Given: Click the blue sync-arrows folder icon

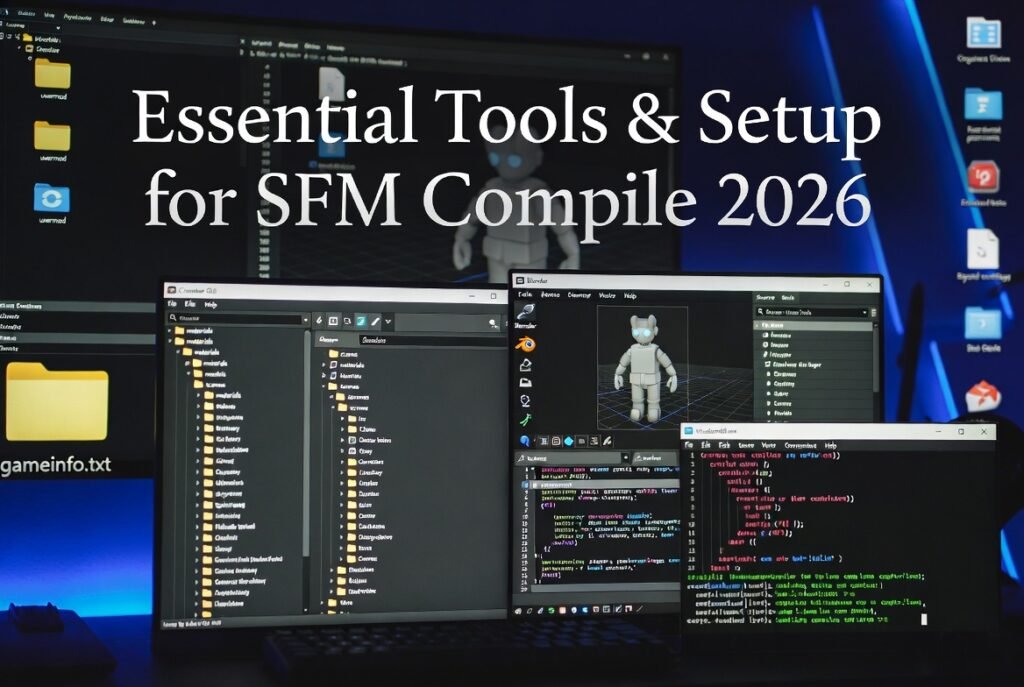Looking at the screenshot, I should (52, 198).
